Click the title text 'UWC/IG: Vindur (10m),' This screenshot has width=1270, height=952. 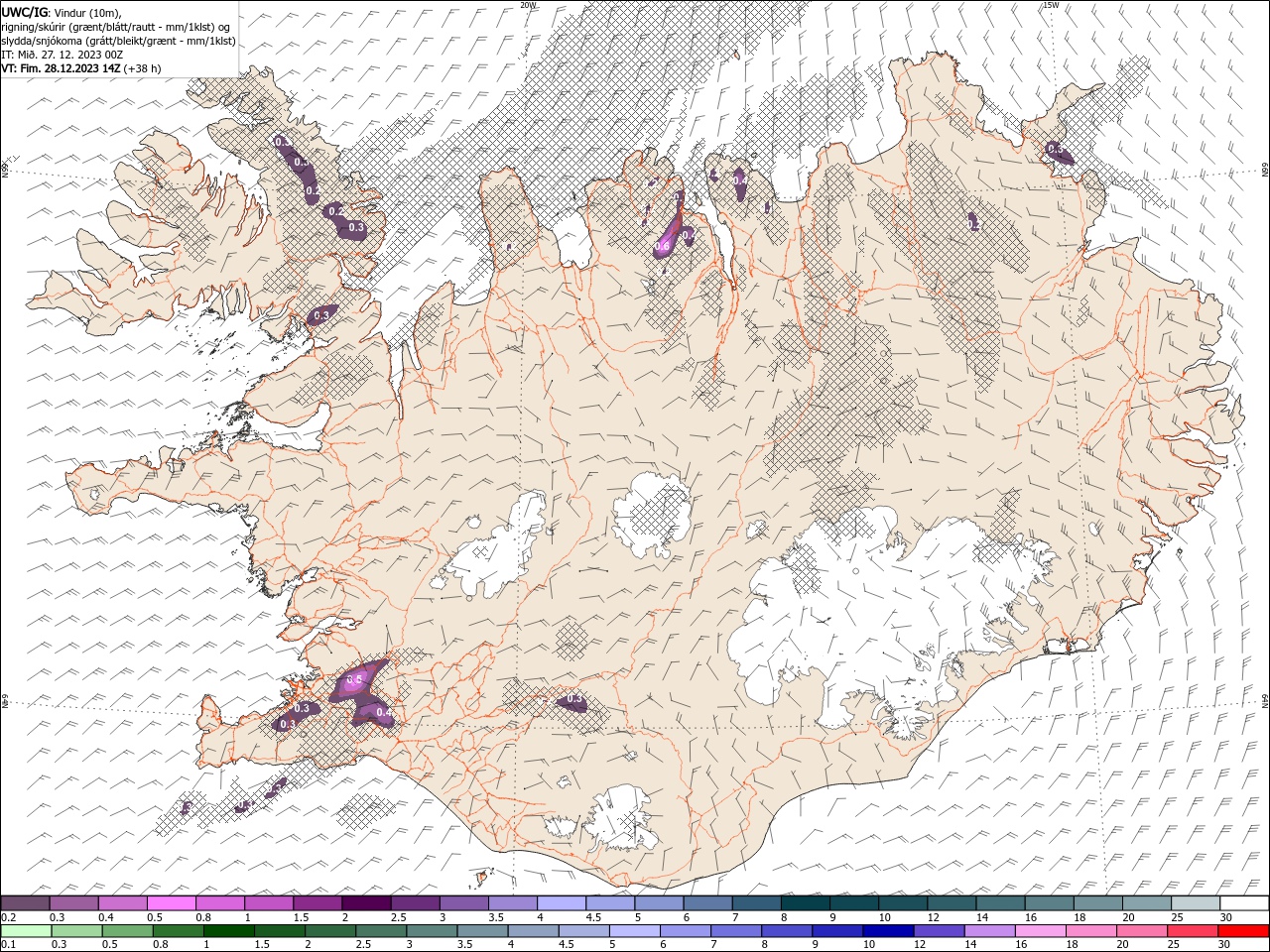point(61,11)
